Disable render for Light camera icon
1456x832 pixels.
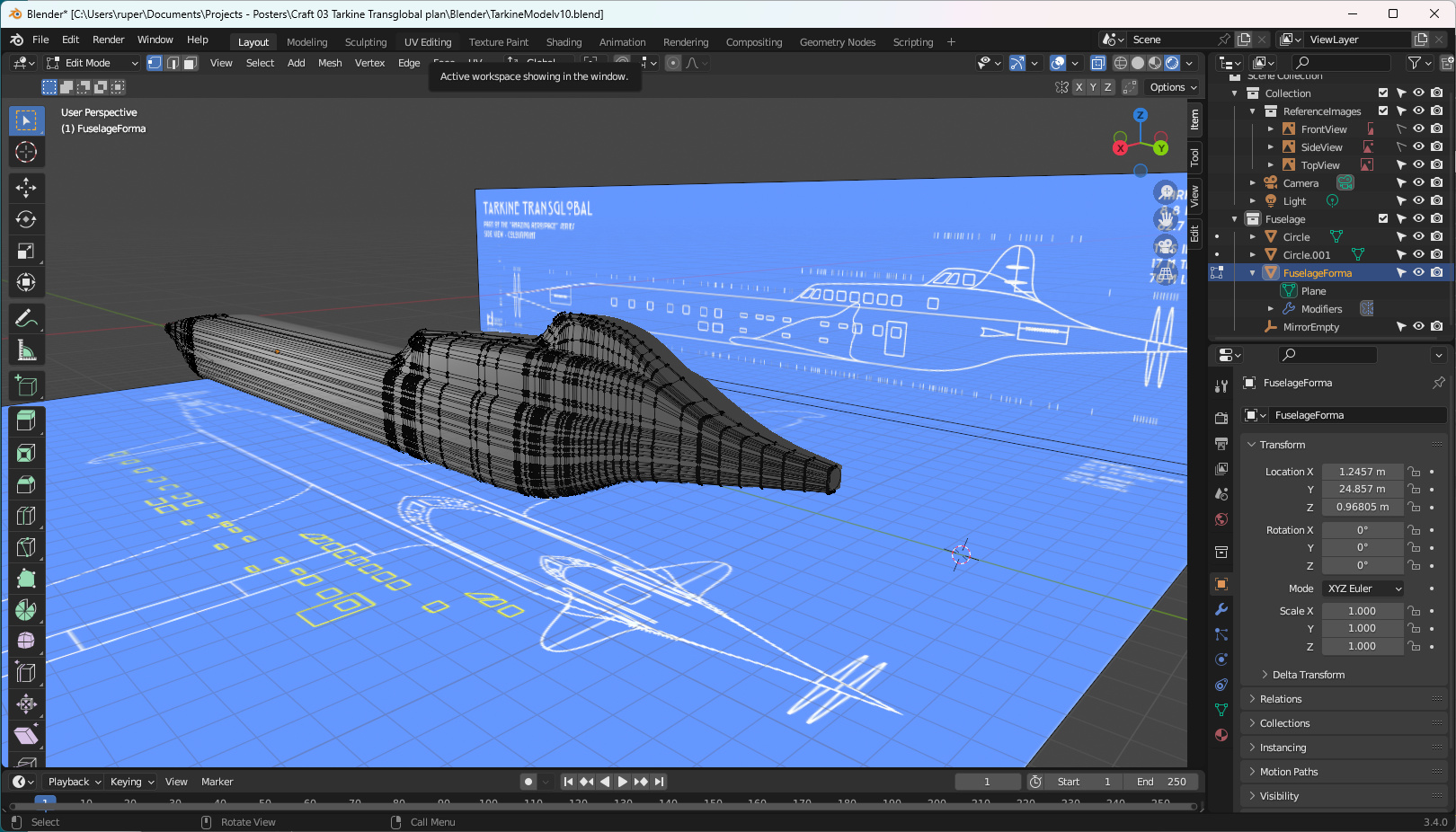pyautogui.click(x=1436, y=201)
